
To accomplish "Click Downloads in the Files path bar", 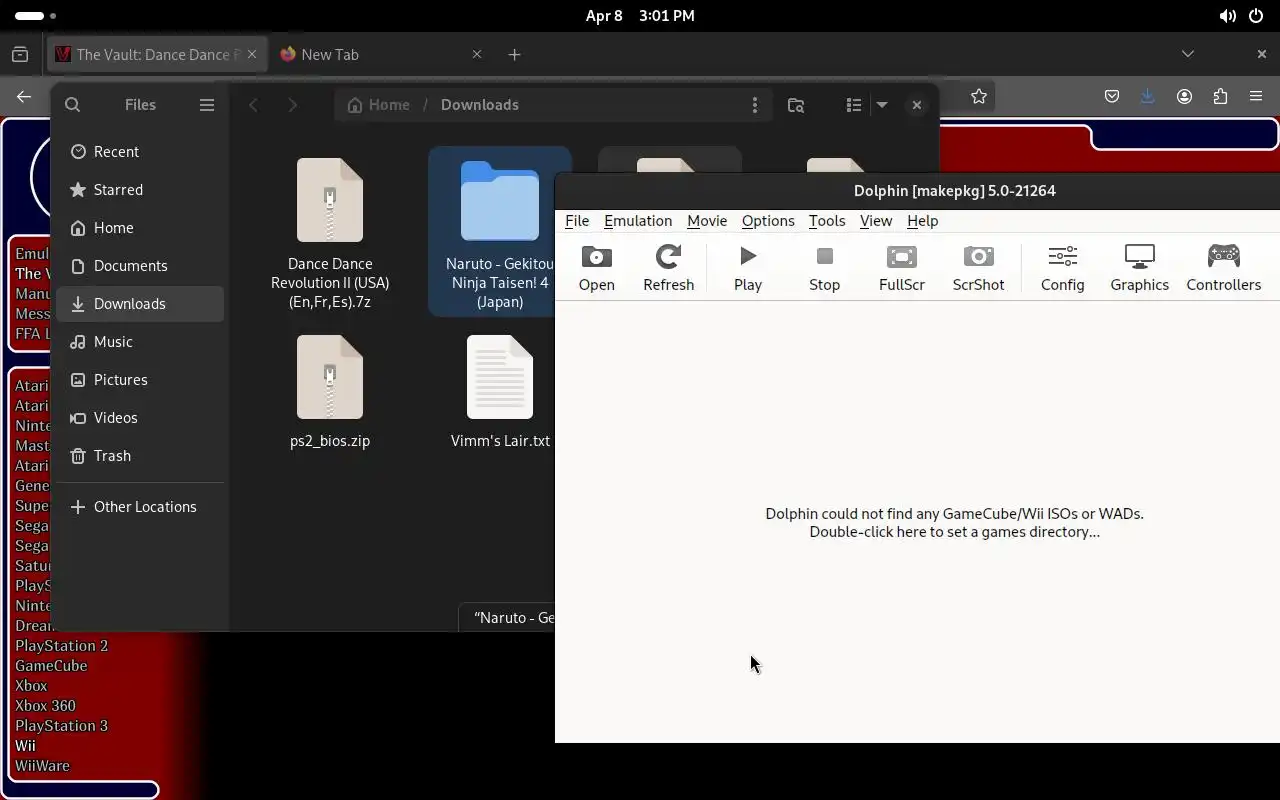I will point(480,105).
